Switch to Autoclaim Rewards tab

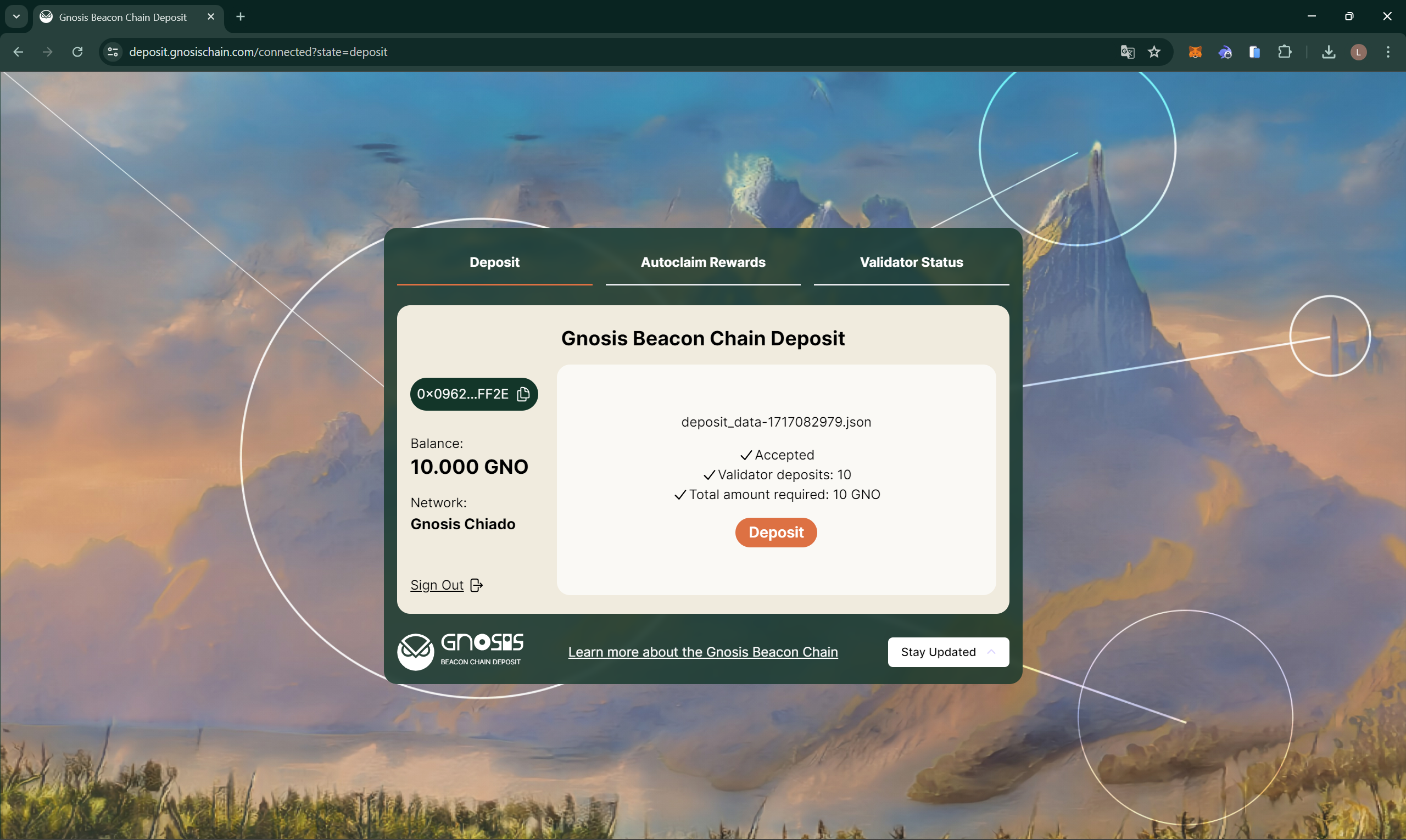click(702, 262)
